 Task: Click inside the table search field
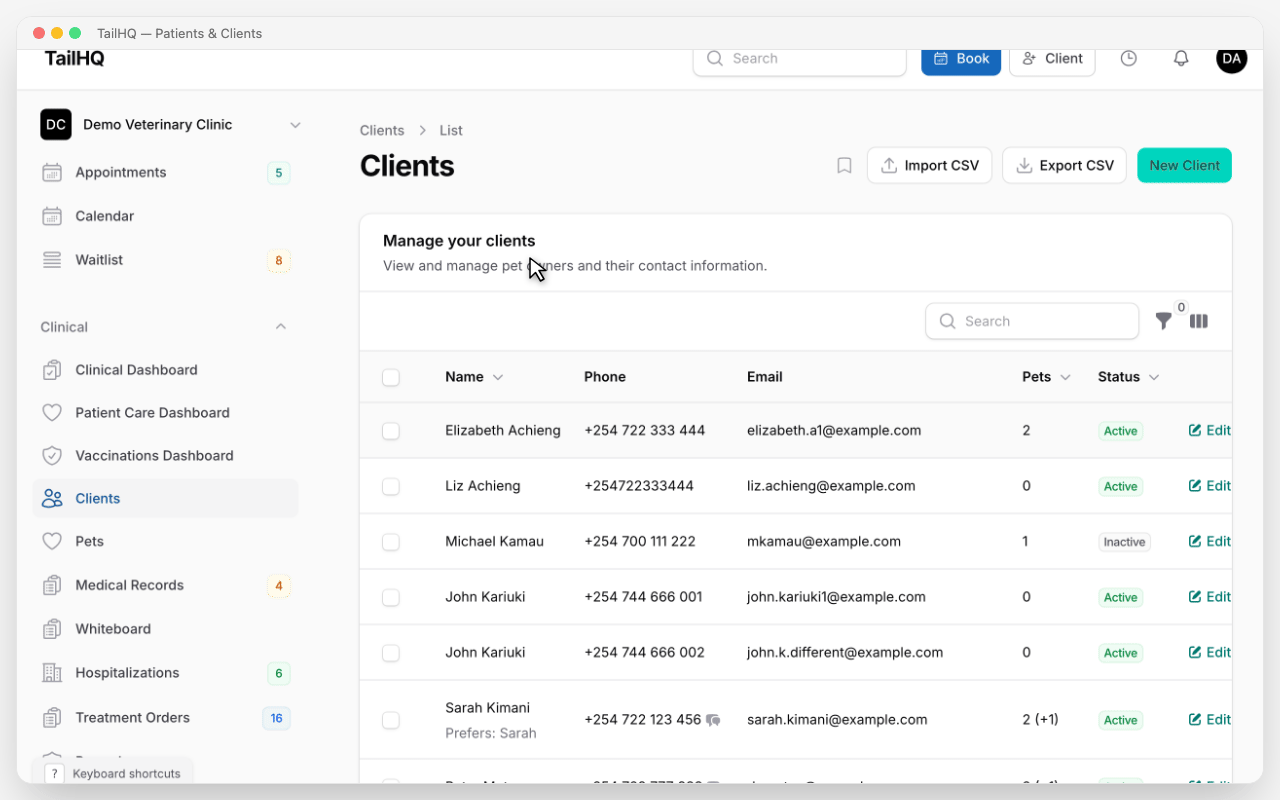[1032, 321]
